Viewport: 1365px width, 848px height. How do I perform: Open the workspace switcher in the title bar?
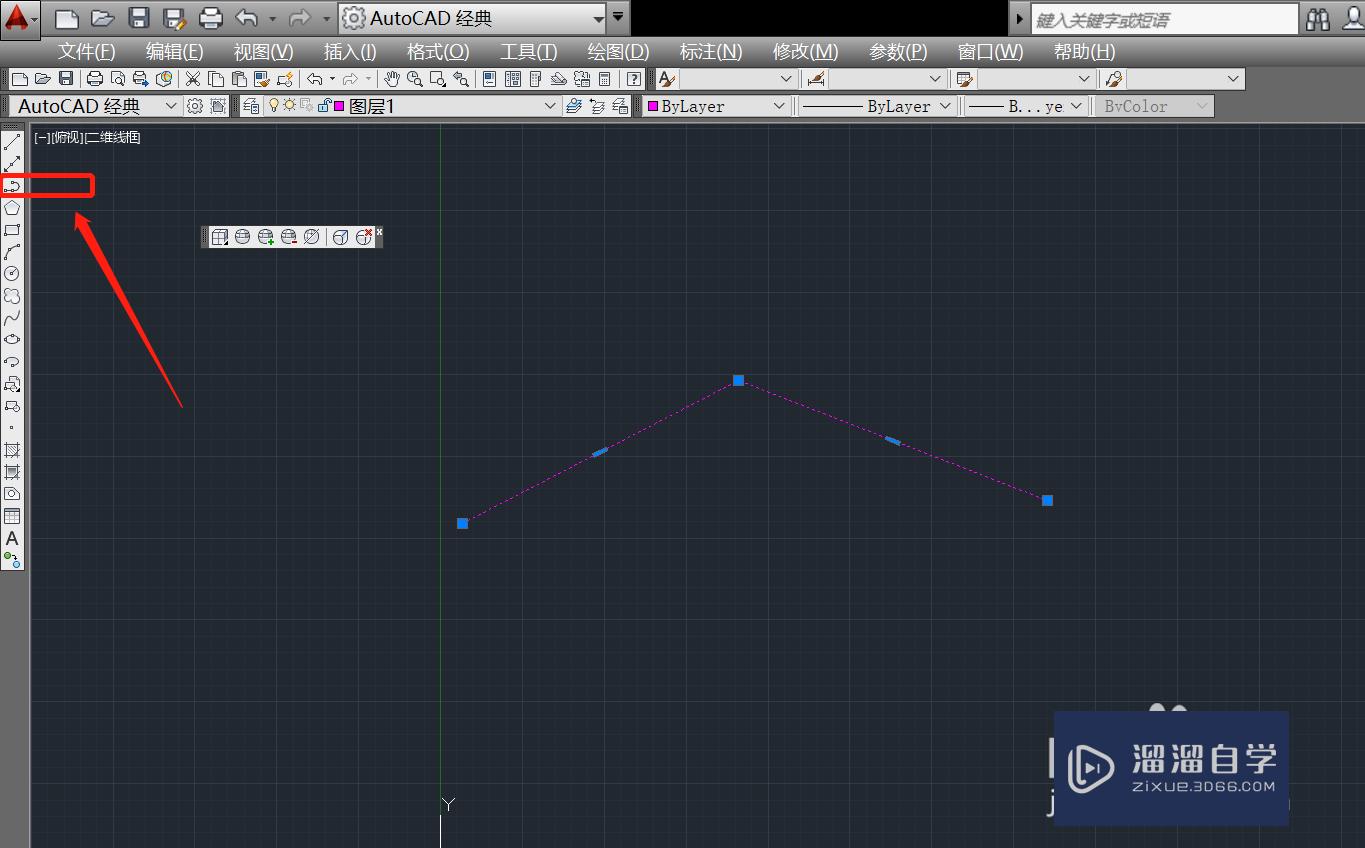click(x=473, y=18)
